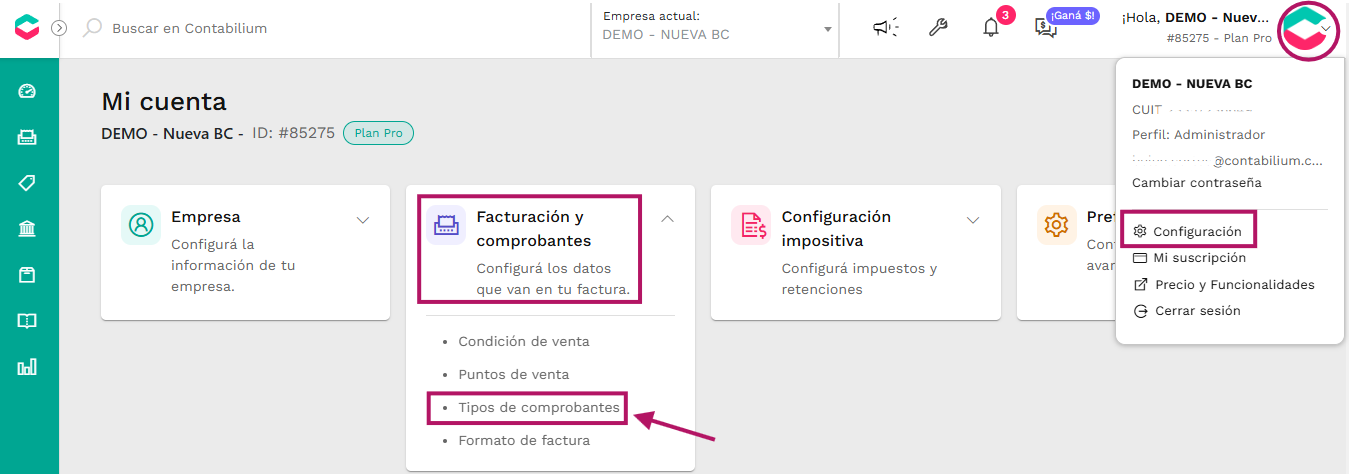Click Cambiar contraseña link
The image size is (1349, 474).
point(1197,183)
